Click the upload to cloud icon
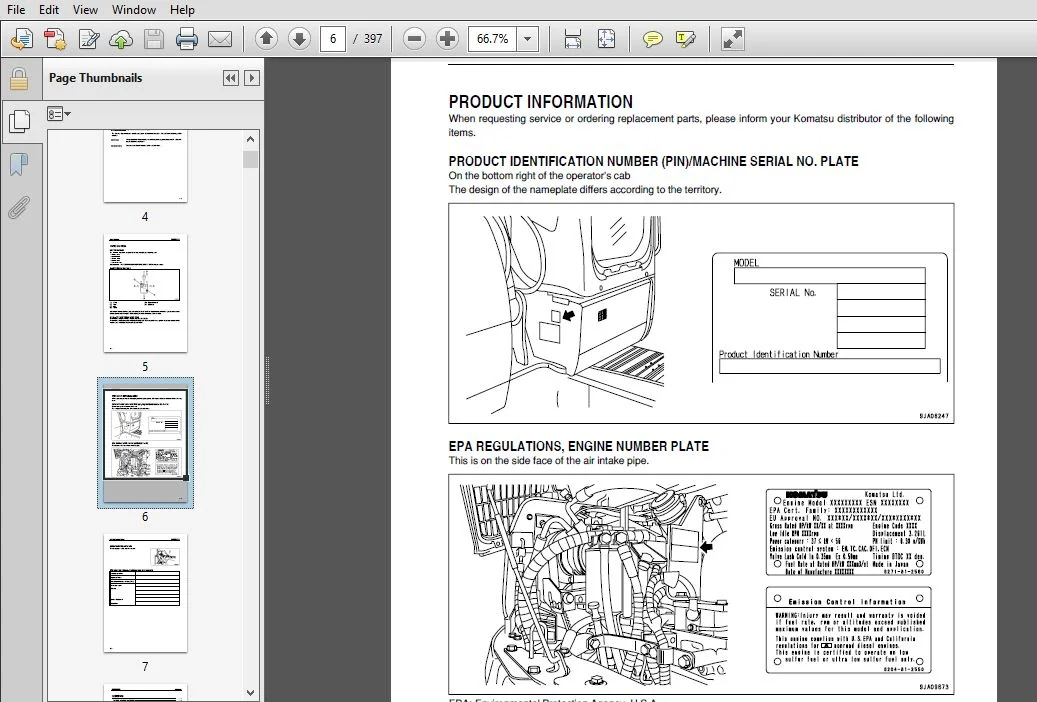Viewport: 1037px width, 702px height. click(120, 39)
